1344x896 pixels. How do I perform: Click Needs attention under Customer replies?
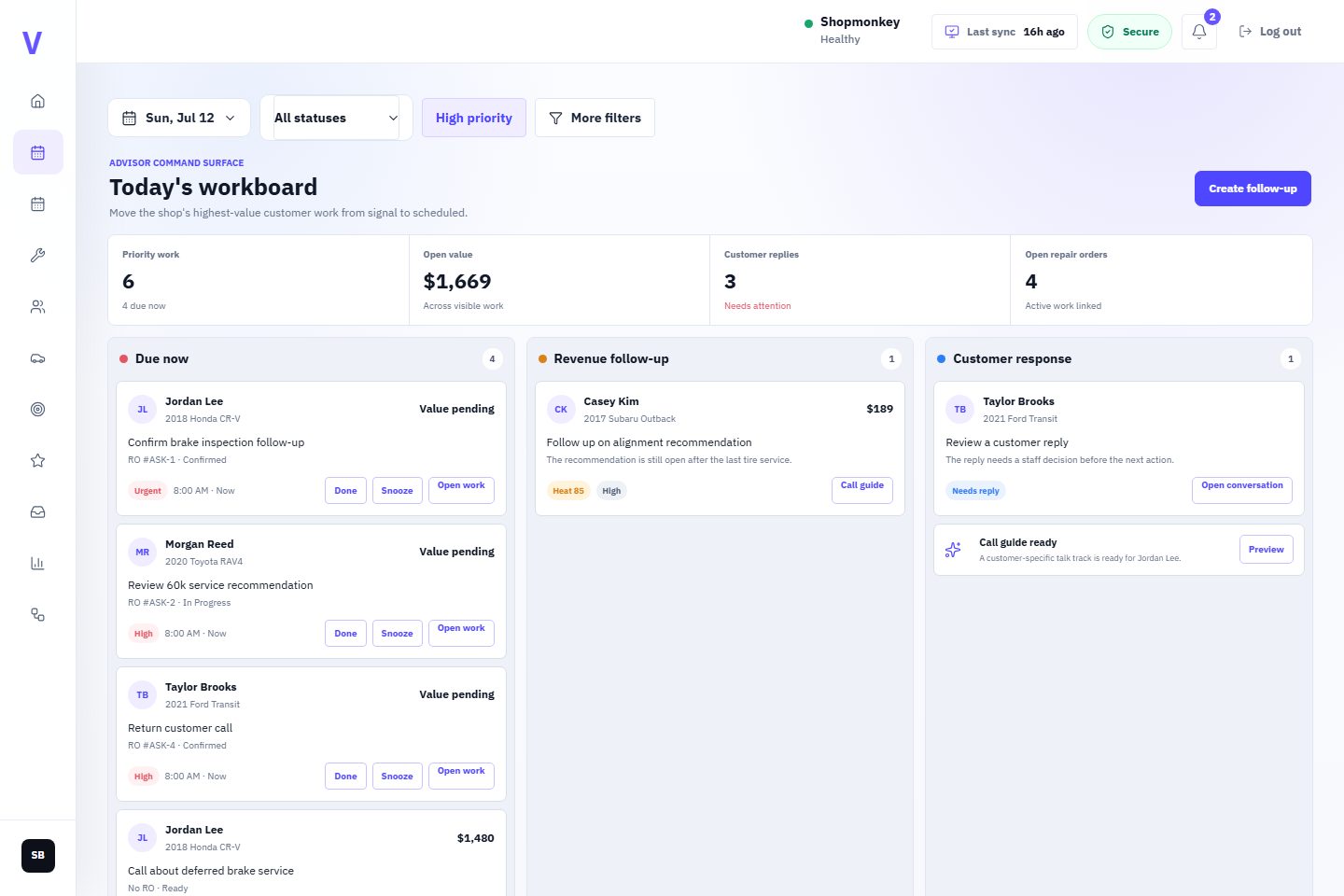click(757, 306)
